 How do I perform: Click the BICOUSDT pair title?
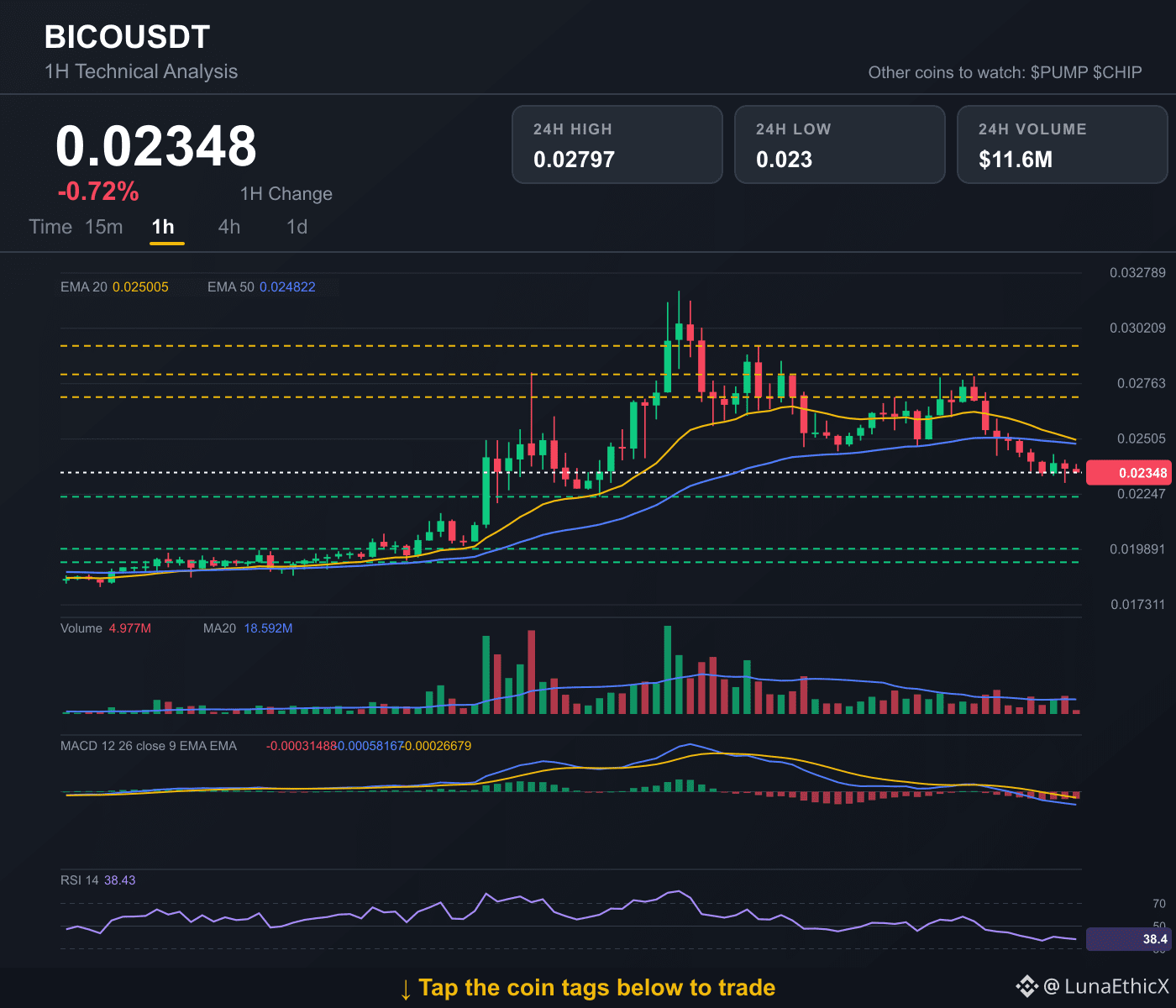tap(127, 37)
